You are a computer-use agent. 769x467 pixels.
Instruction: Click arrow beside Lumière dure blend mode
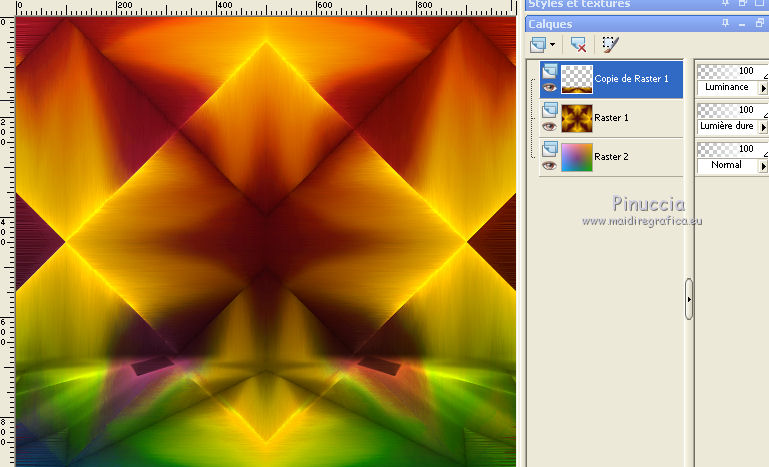tap(763, 127)
